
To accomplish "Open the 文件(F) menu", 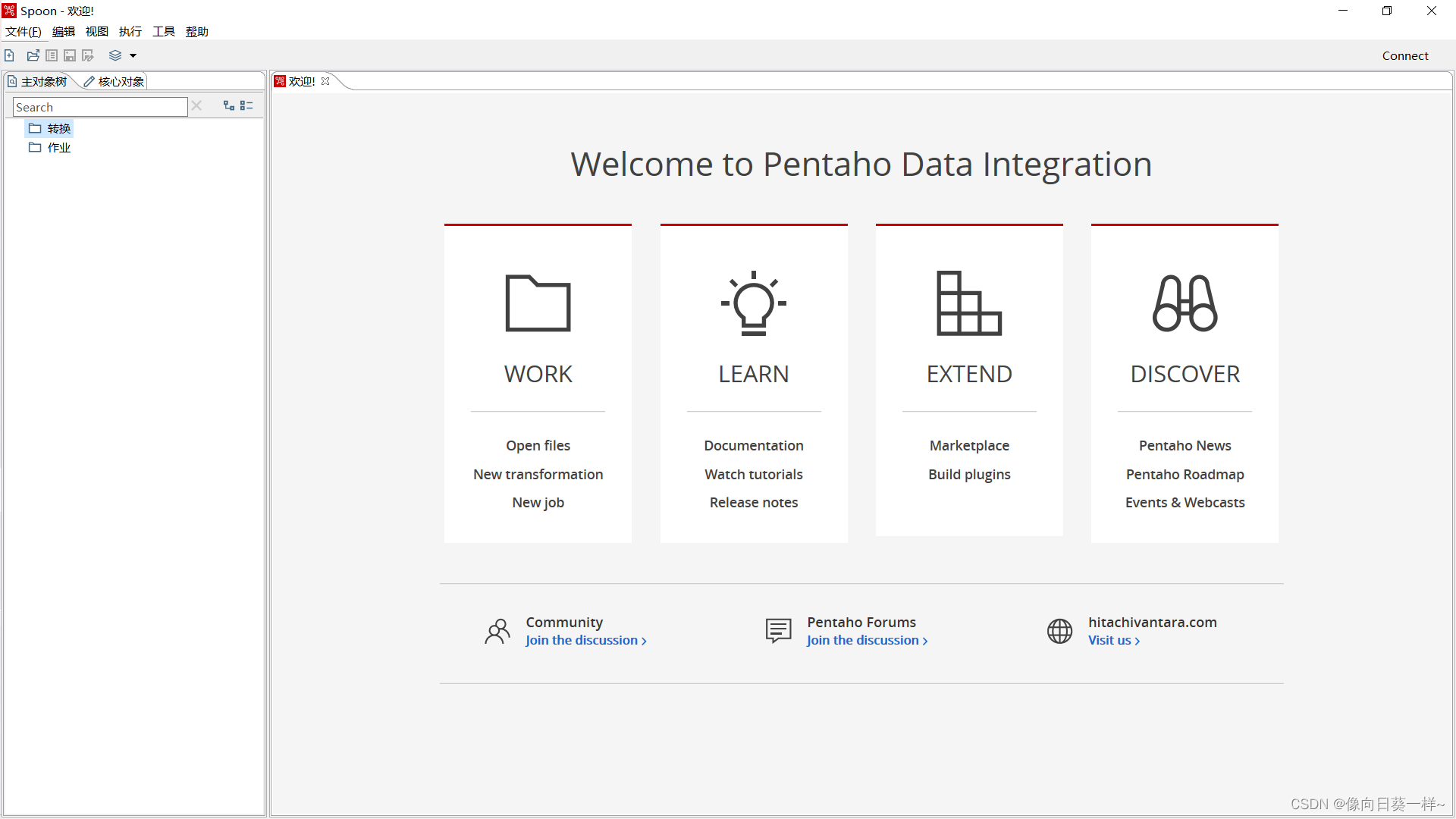I will click(x=24, y=31).
